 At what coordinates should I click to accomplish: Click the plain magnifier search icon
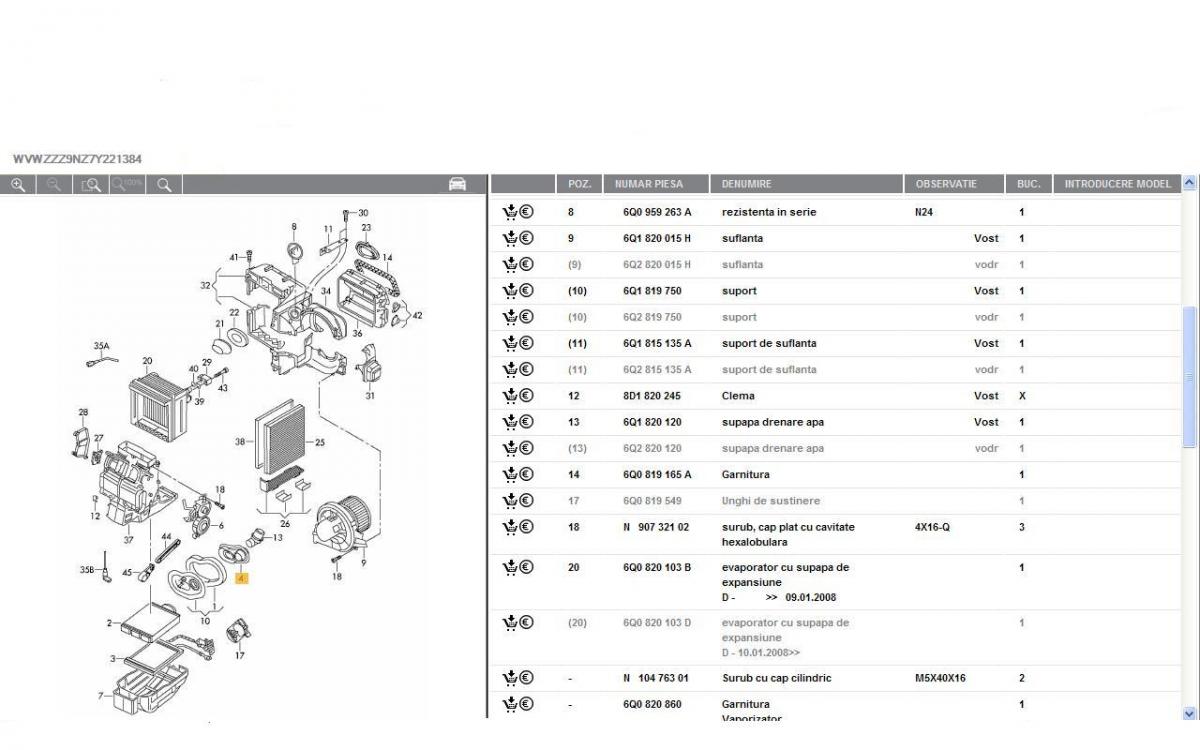[x=164, y=185]
